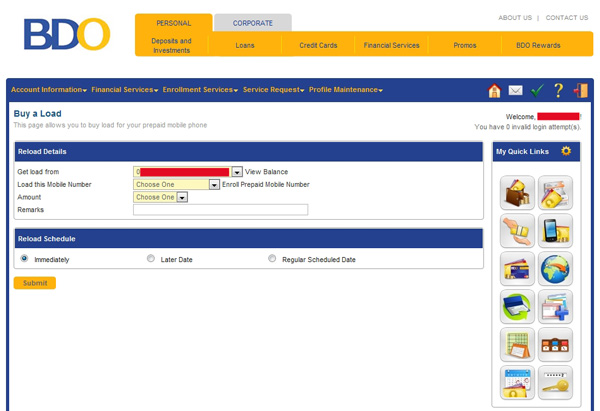
Task: Open help via question mark icon
Action: 558,91
